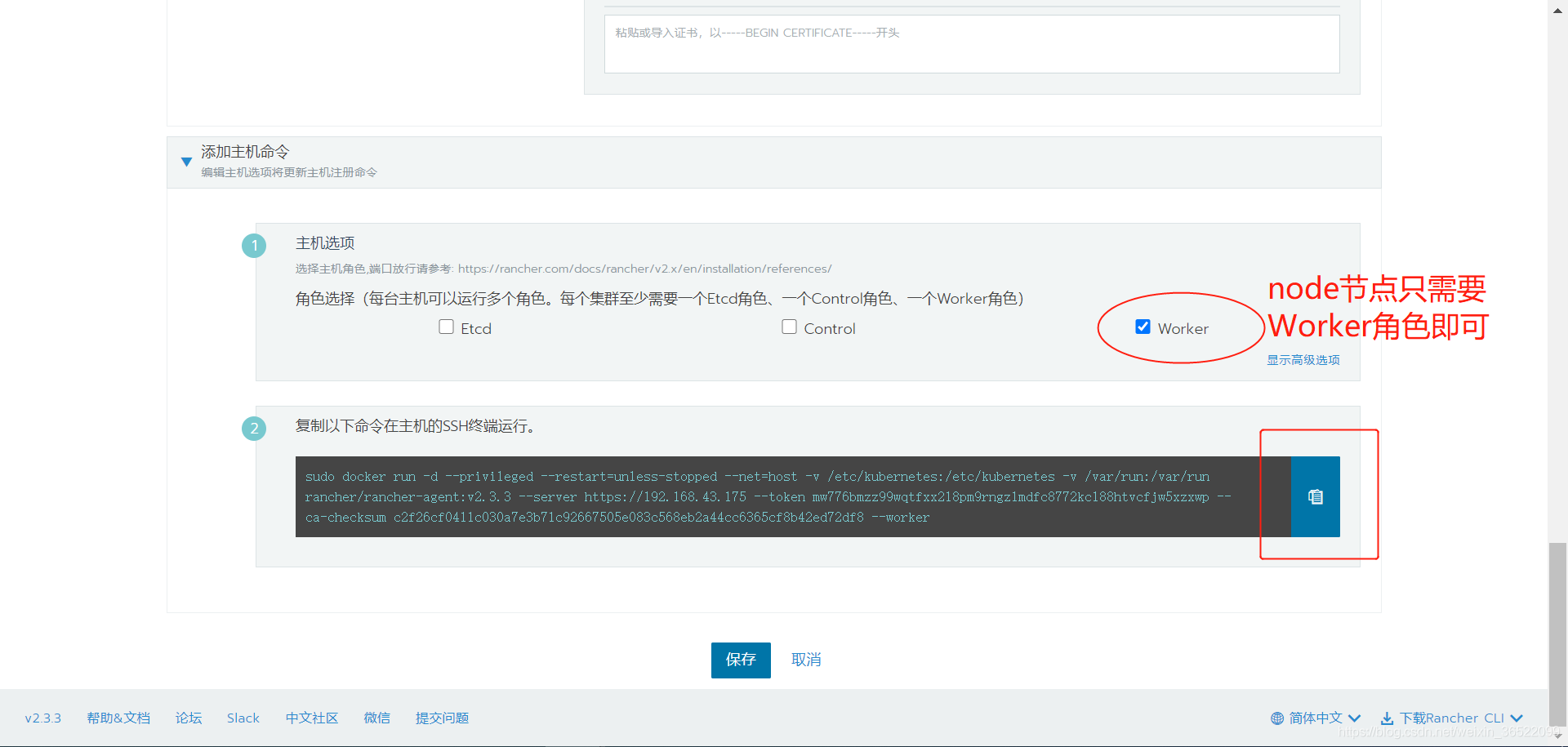
Task: Click the globe language icon
Action: click(x=1277, y=718)
